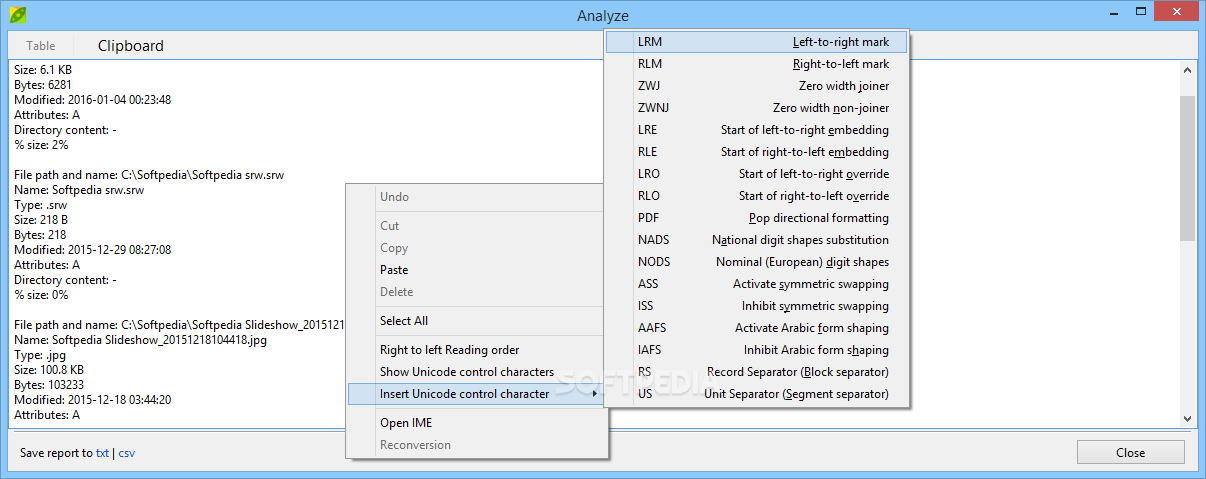Click 'Name: Softpedia Slideshow_20151218104418.jpg' line
1206x479 pixels.
(x=140, y=340)
